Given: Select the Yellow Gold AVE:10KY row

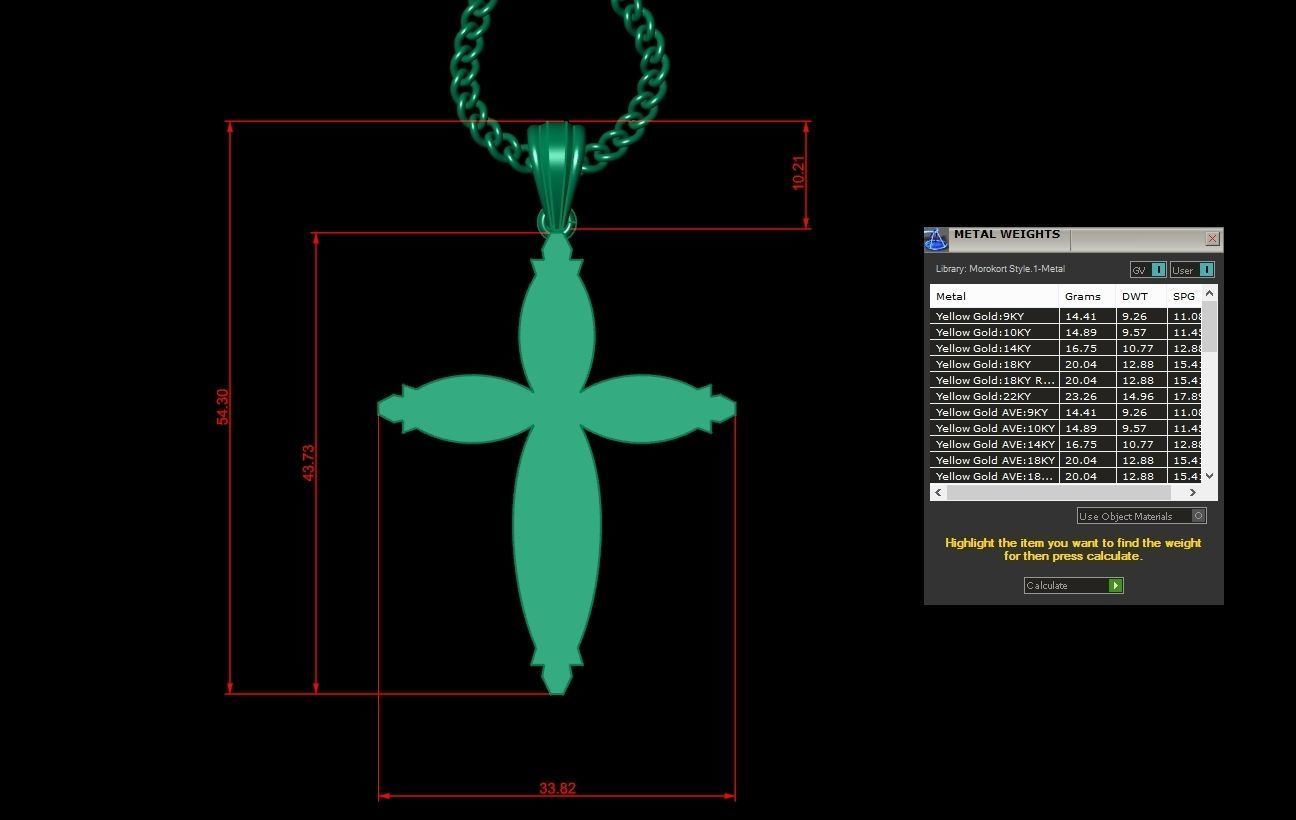Looking at the screenshot, I should click(1066, 428).
